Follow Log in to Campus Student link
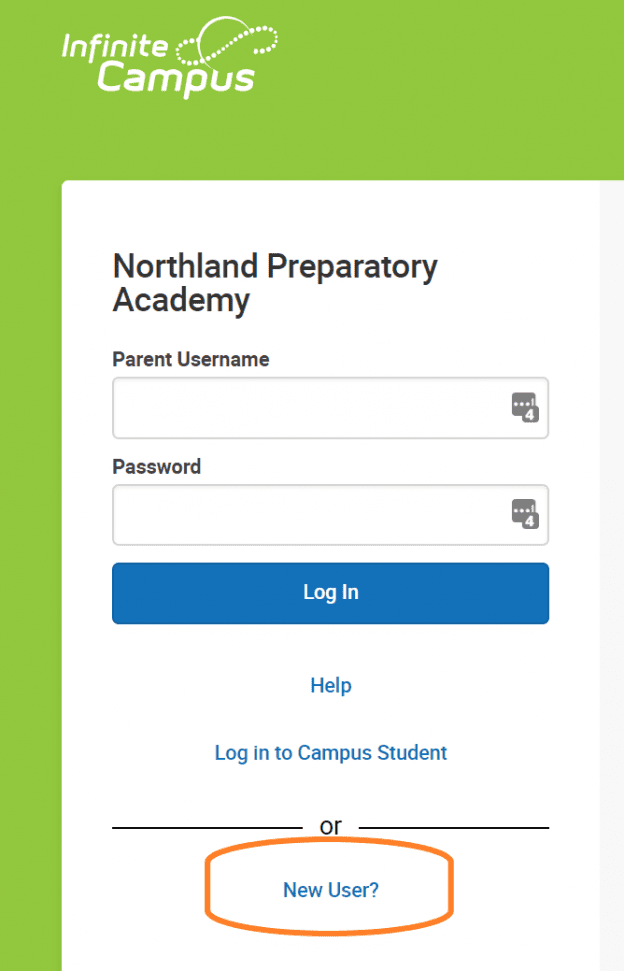 [331, 753]
